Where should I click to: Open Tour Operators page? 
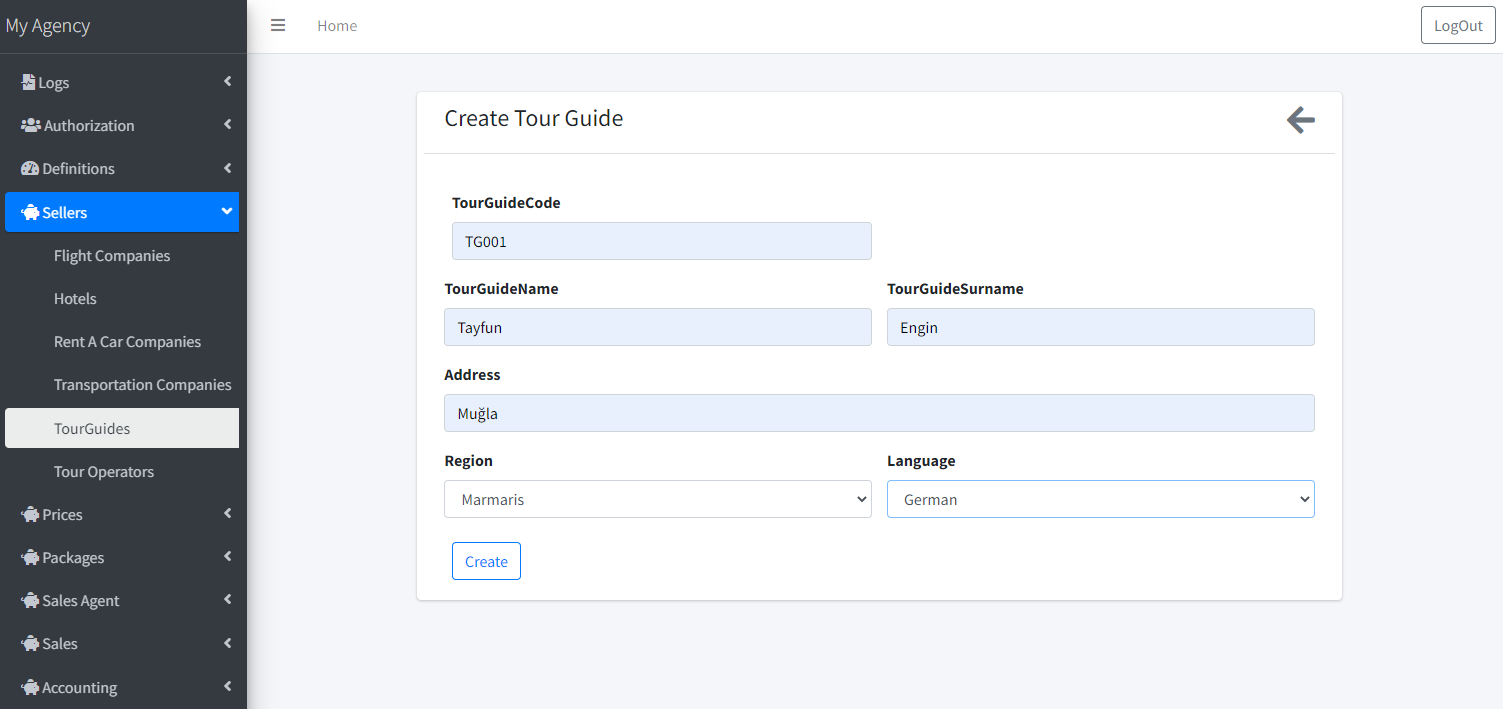tap(104, 471)
